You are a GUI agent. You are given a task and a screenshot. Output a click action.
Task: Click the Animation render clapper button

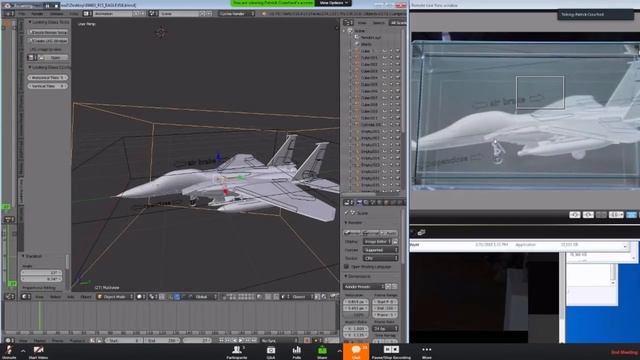point(371,233)
